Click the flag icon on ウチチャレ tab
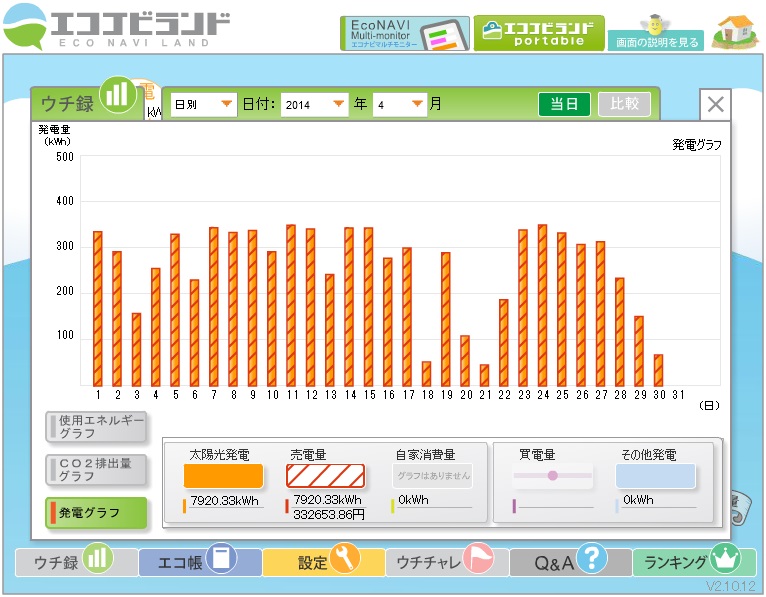The width and height of the screenshot is (766, 597). tap(478, 558)
